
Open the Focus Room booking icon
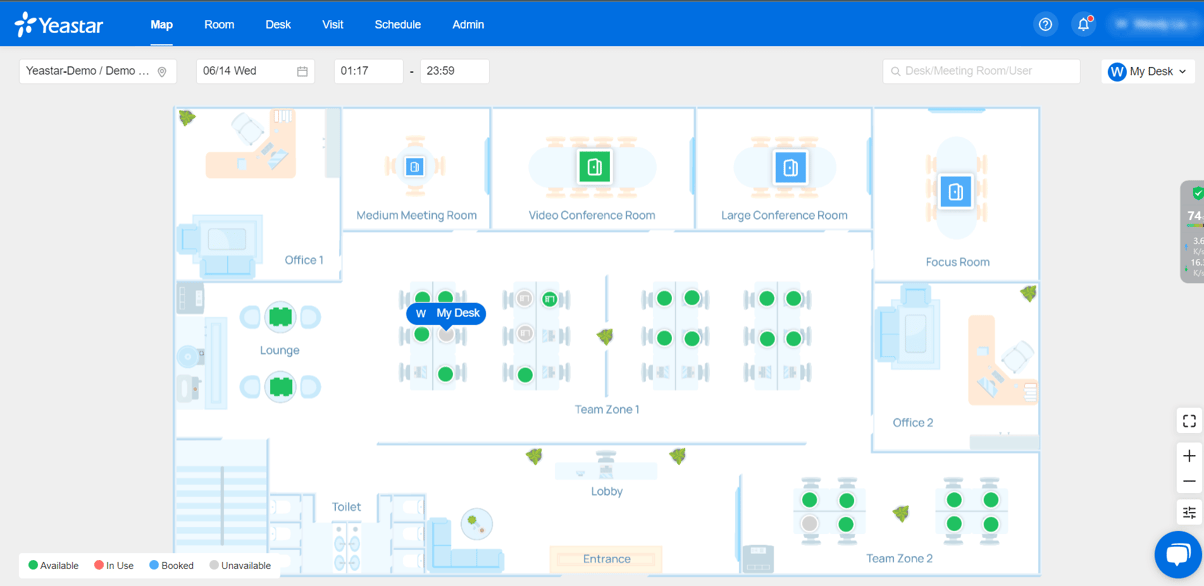click(x=956, y=189)
